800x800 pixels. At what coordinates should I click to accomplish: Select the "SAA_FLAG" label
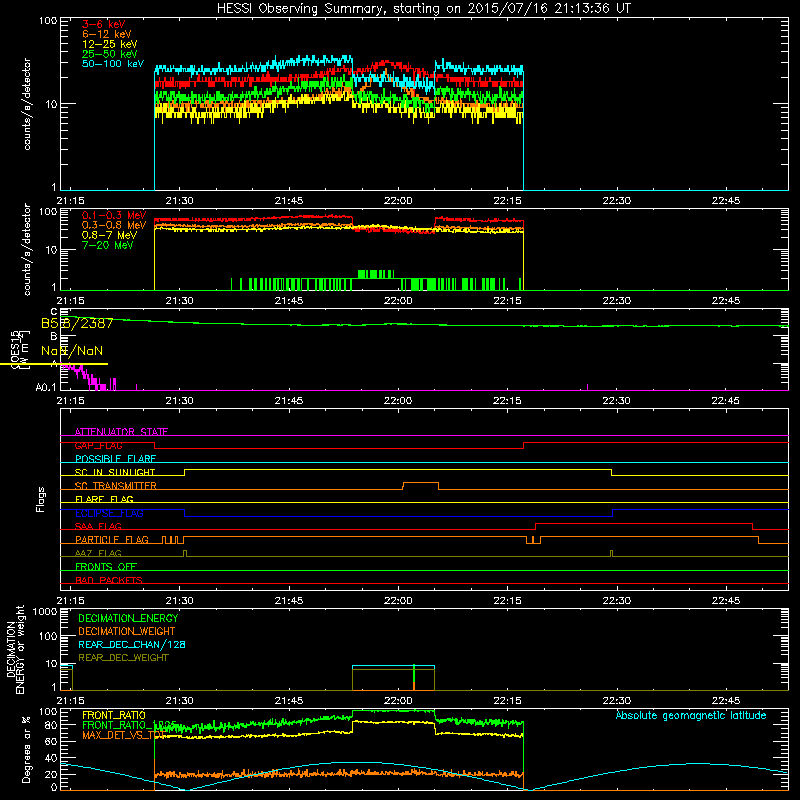point(98,526)
